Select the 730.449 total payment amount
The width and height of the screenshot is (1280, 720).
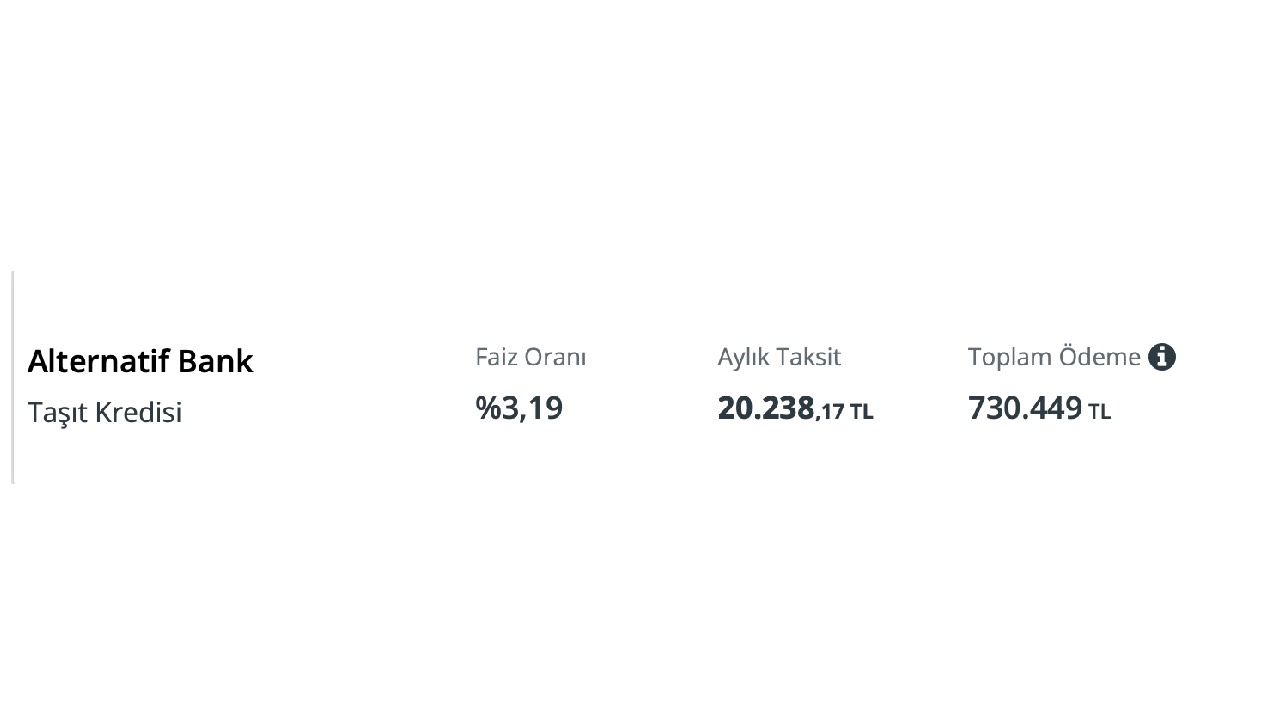pyautogui.click(x=1025, y=408)
